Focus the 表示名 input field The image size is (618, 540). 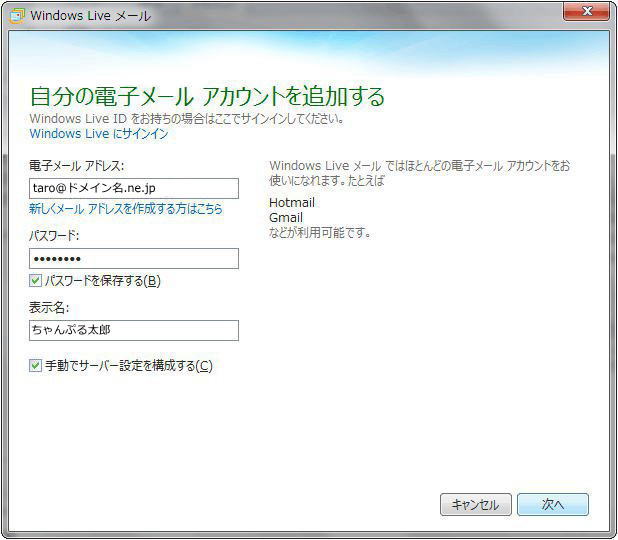point(134,330)
